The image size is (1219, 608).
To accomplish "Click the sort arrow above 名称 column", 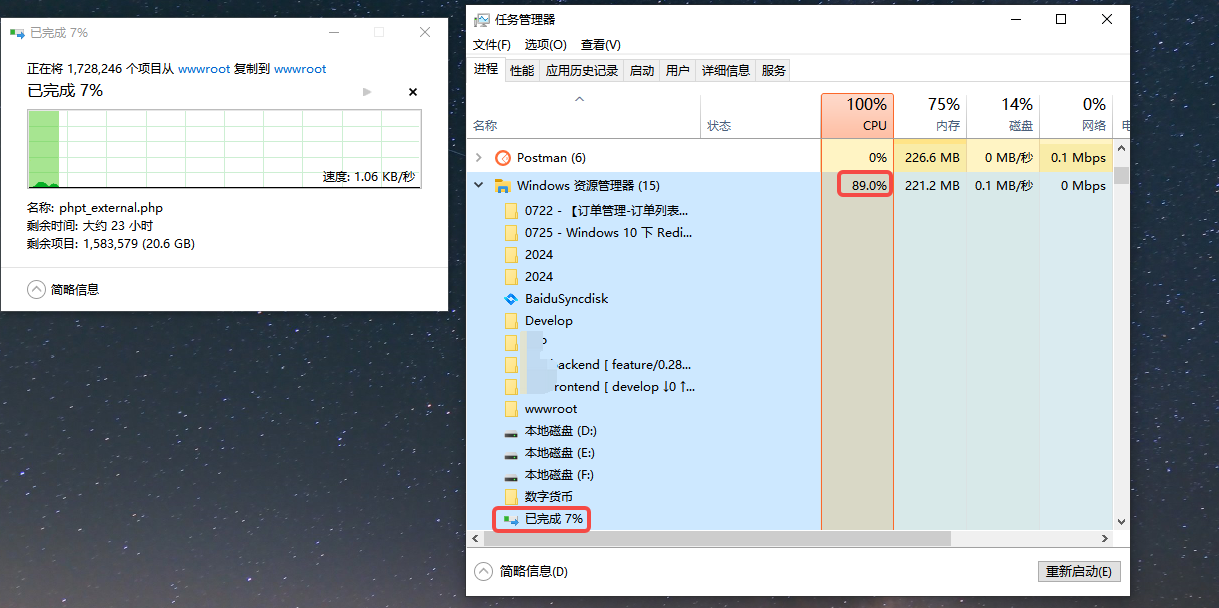I will coord(579,100).
